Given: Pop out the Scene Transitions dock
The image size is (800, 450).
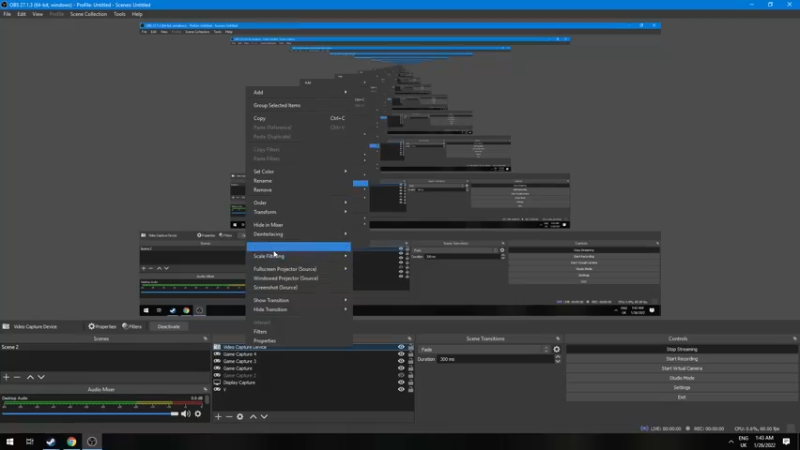Looking at the screenshot, I should (x=558, y=339).
